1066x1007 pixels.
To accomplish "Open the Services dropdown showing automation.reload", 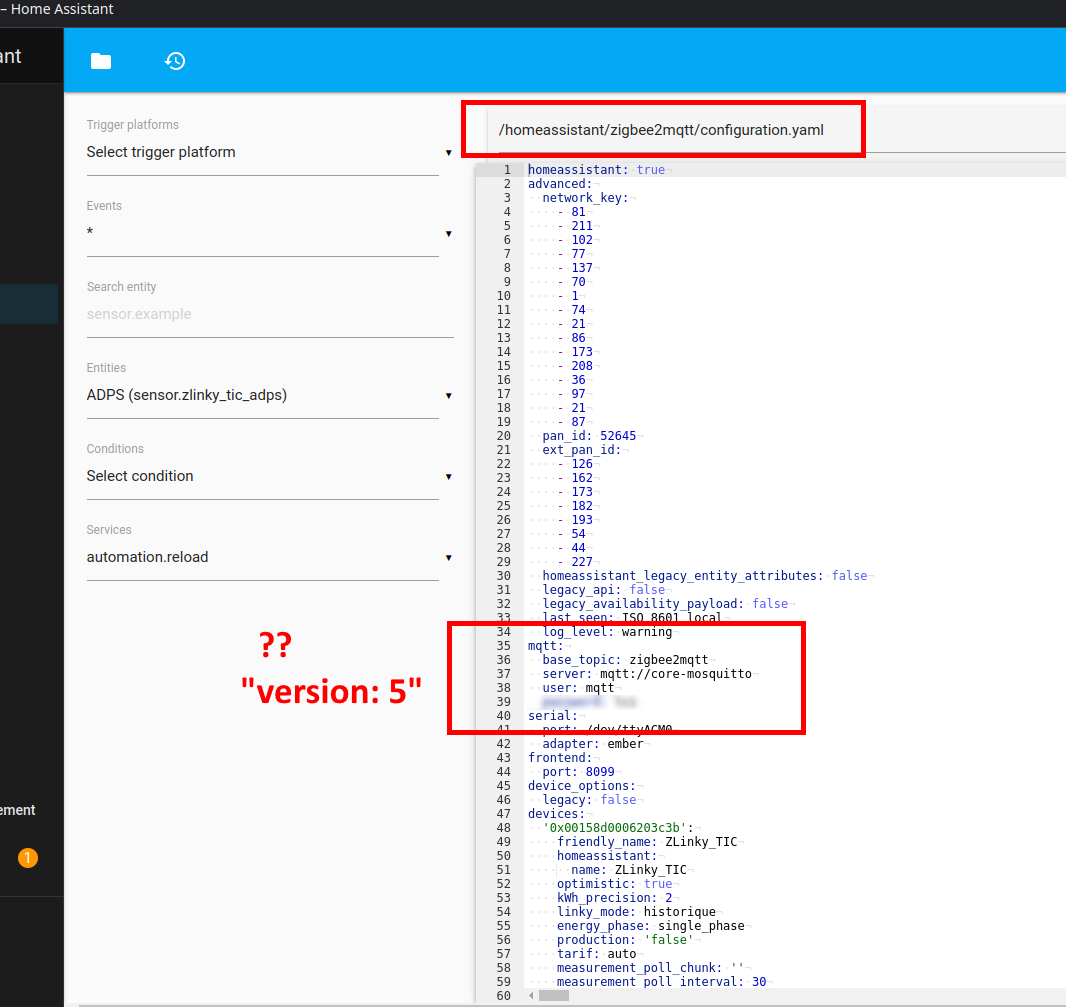I will tap(268, 558).
